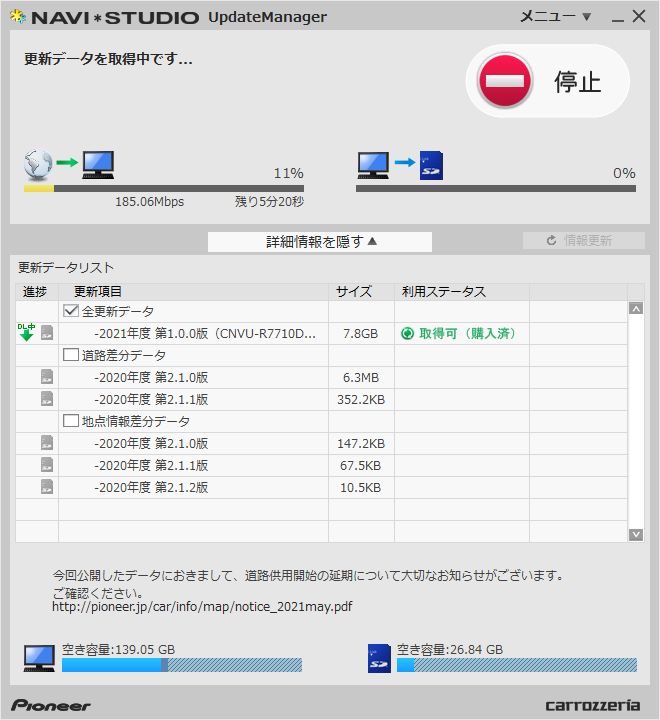Image resolution: width=660 pixels, height=720 pixels.
Task: Click file icon for point data 第2.1.2版
Action: click(x=47, y=487)
